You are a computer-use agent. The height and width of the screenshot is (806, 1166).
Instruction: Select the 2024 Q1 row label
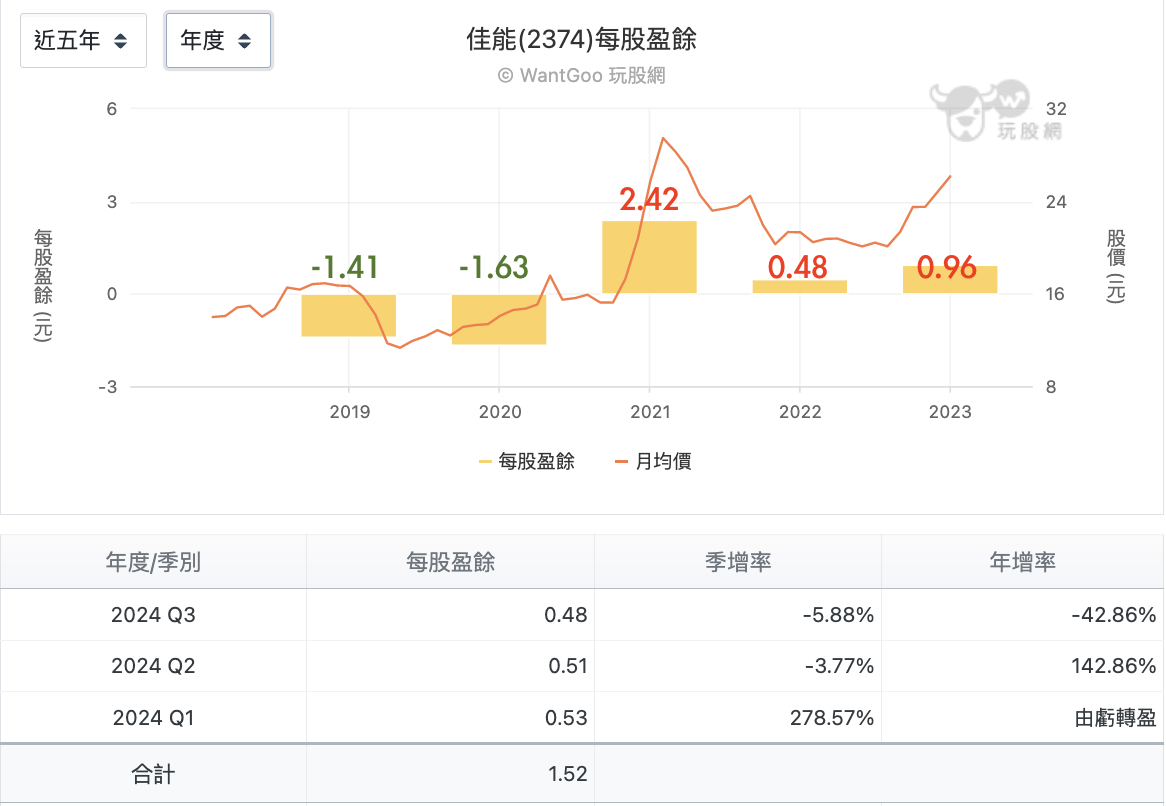[x=153, y=718]
